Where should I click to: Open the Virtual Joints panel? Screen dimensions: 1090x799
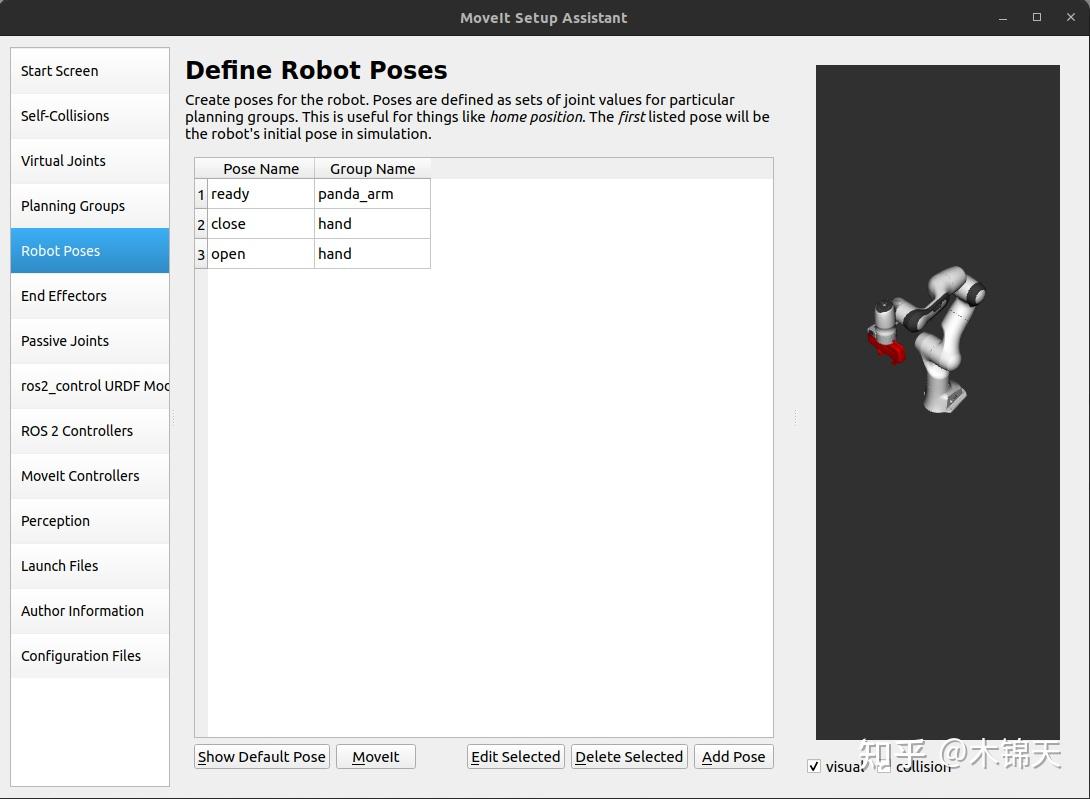click(x=64, y=160)
